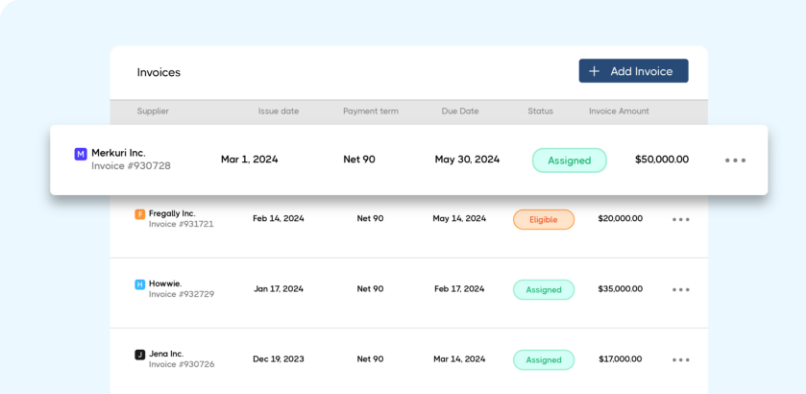This screenshot has width=806, height=394.
Task: Click the $50,000.00 invoice amount
Action: pos(662,159)
